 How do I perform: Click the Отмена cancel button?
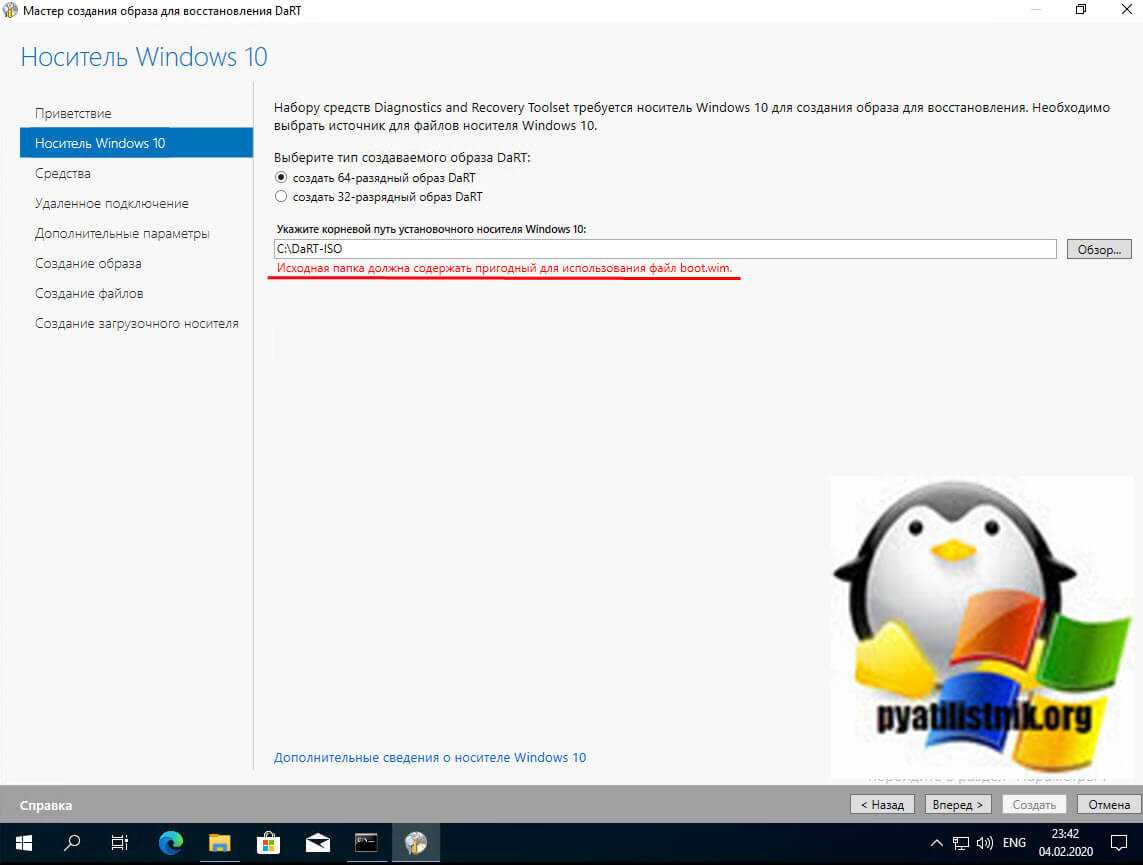point(1109,805)
